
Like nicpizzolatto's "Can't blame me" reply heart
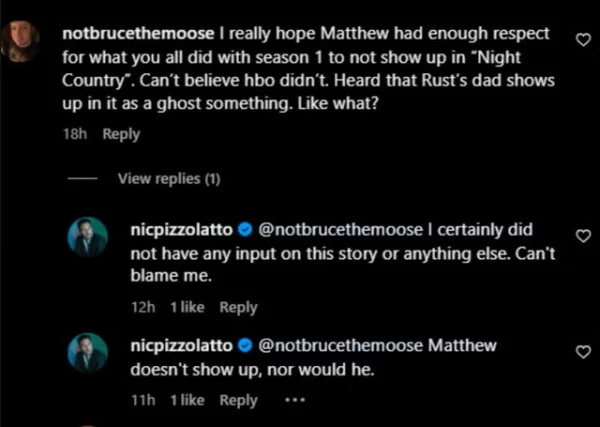[583, 236]
